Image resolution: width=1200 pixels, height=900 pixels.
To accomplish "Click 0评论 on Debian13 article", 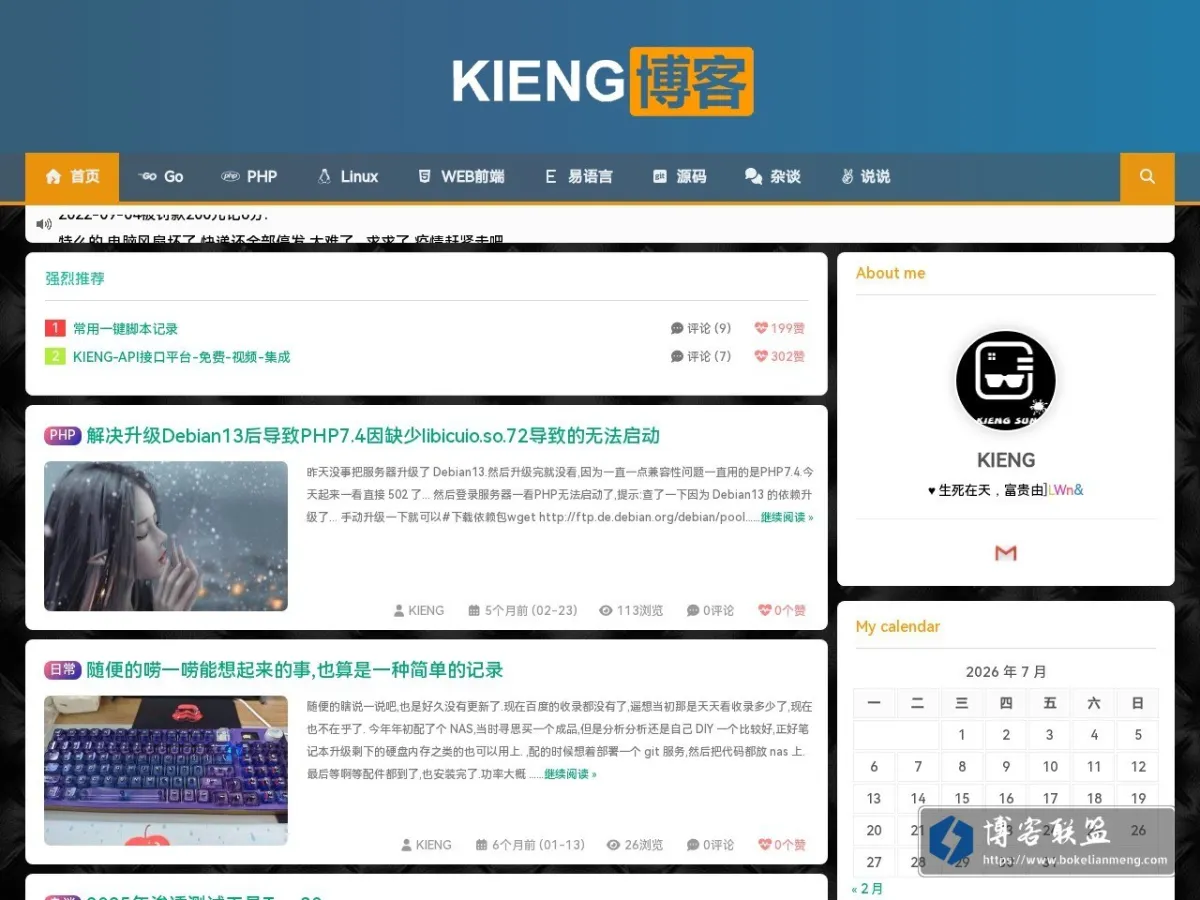I will [x=710, y=611].
